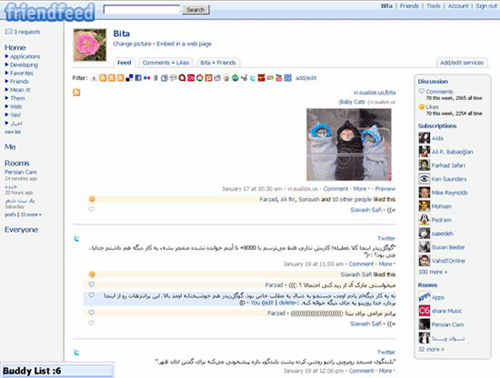The image size is (500, 378).
Task: Switch to Comments + Likes tab
Action: pyautogui.click(x=166, y=63)
